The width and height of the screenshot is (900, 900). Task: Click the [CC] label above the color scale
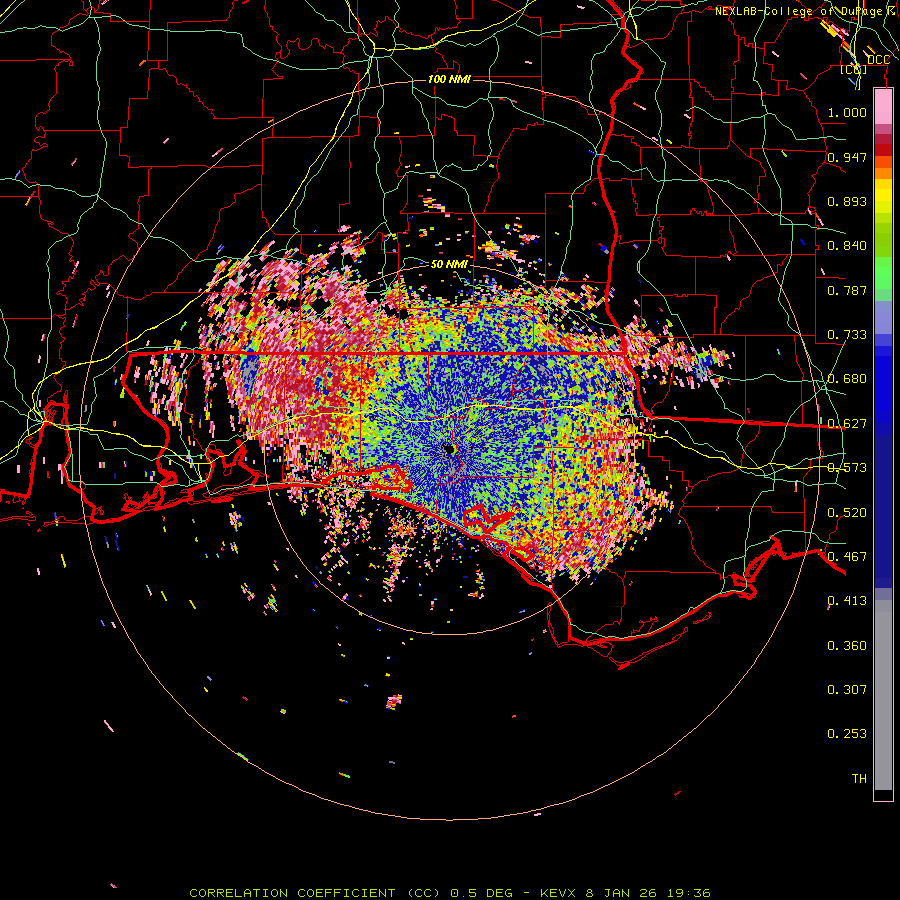click(x=854, y=69)
